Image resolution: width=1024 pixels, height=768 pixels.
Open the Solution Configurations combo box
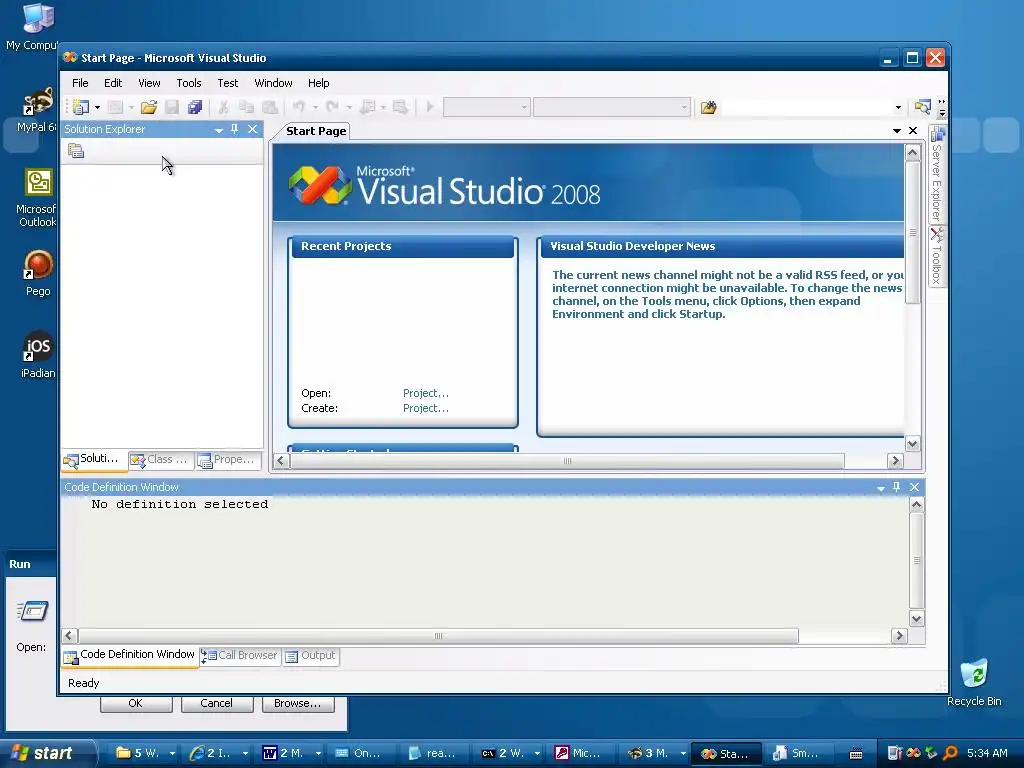pos(487,107)
